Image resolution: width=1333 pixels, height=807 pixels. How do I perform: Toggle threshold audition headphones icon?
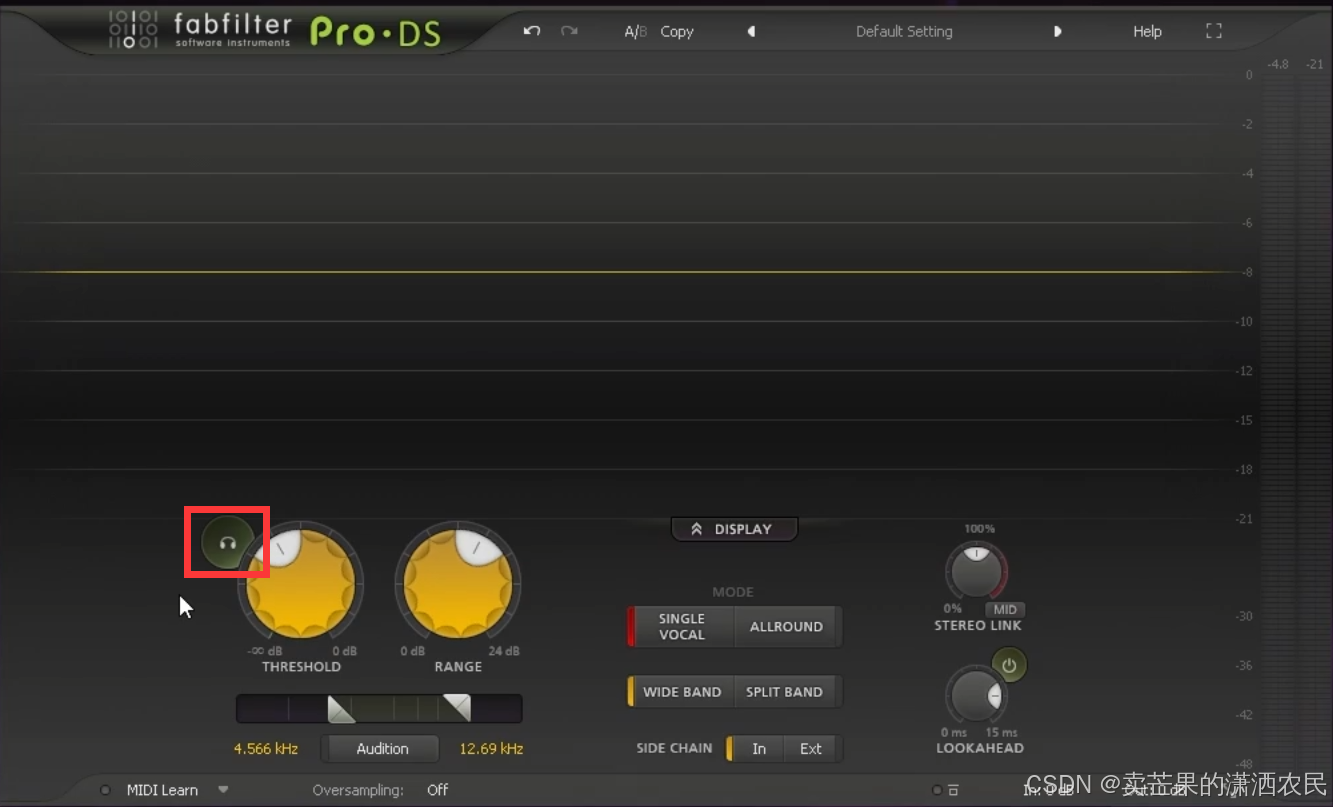(x=227, y=543)
